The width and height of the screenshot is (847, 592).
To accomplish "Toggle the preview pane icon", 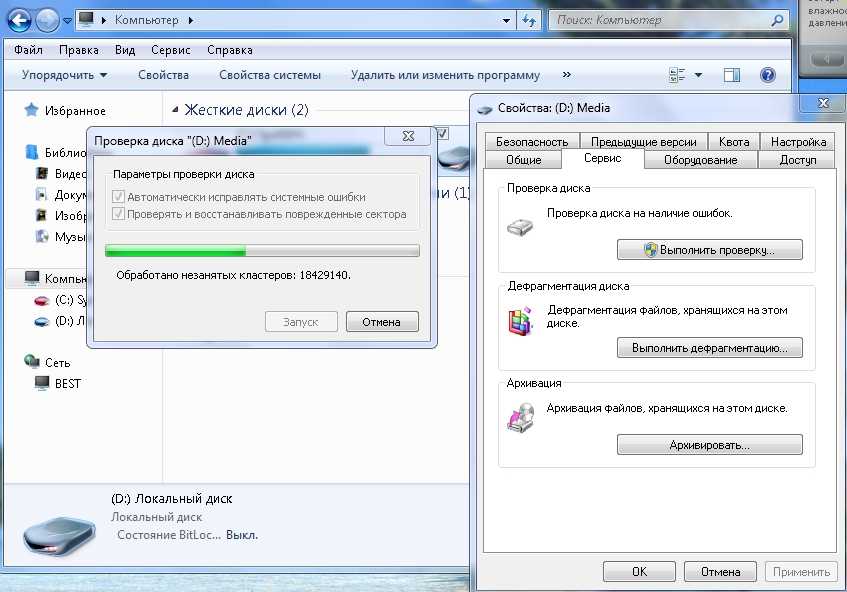I will [x=731, y=75].
